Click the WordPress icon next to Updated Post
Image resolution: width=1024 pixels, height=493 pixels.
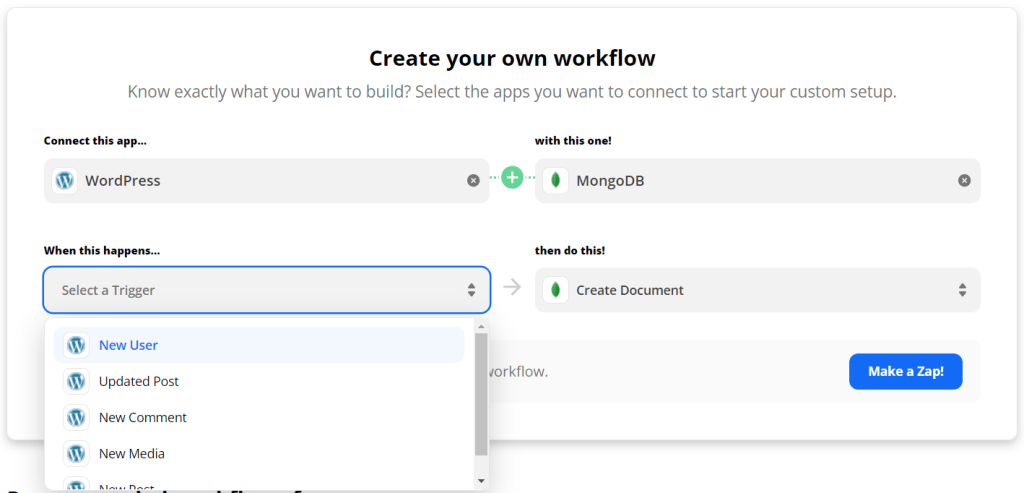[x=76, y=381]
